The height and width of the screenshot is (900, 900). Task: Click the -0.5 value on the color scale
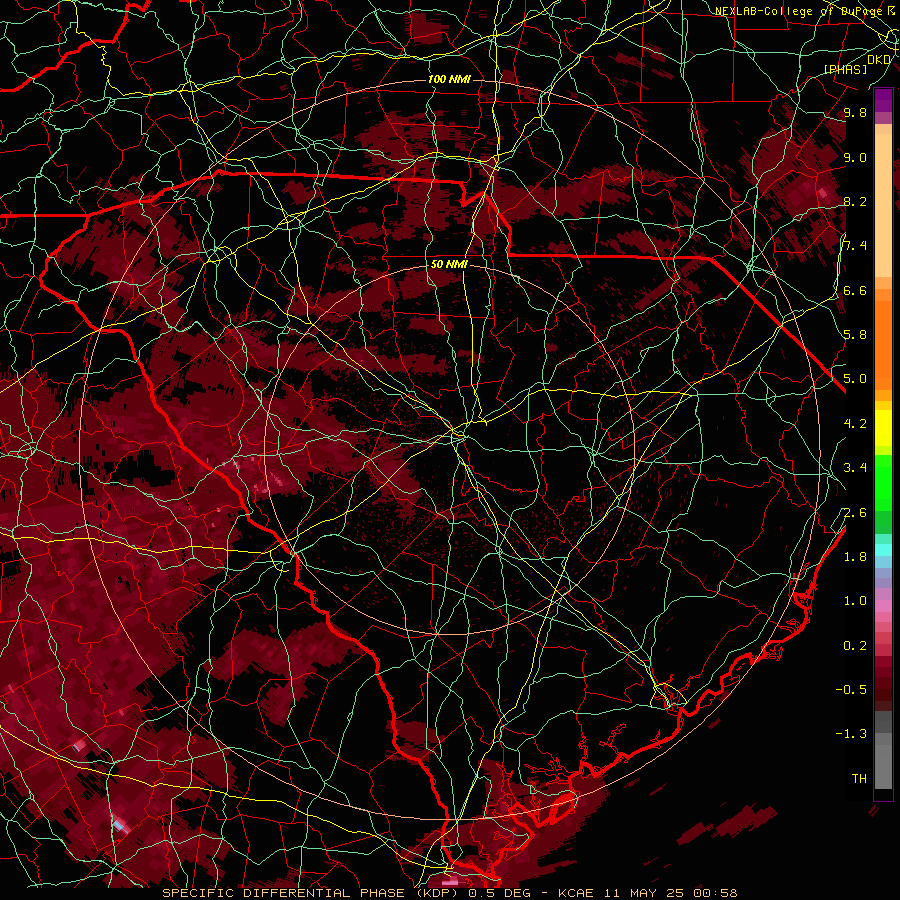851,690
